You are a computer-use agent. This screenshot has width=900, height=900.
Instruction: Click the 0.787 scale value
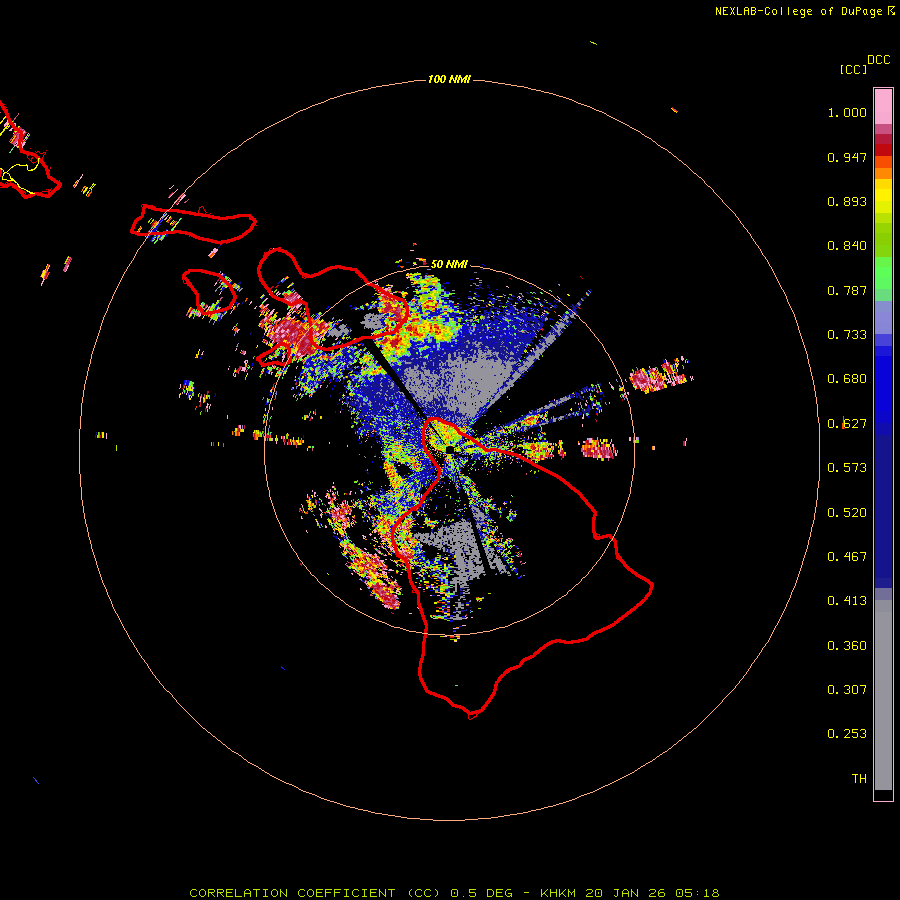click(847, 290)
